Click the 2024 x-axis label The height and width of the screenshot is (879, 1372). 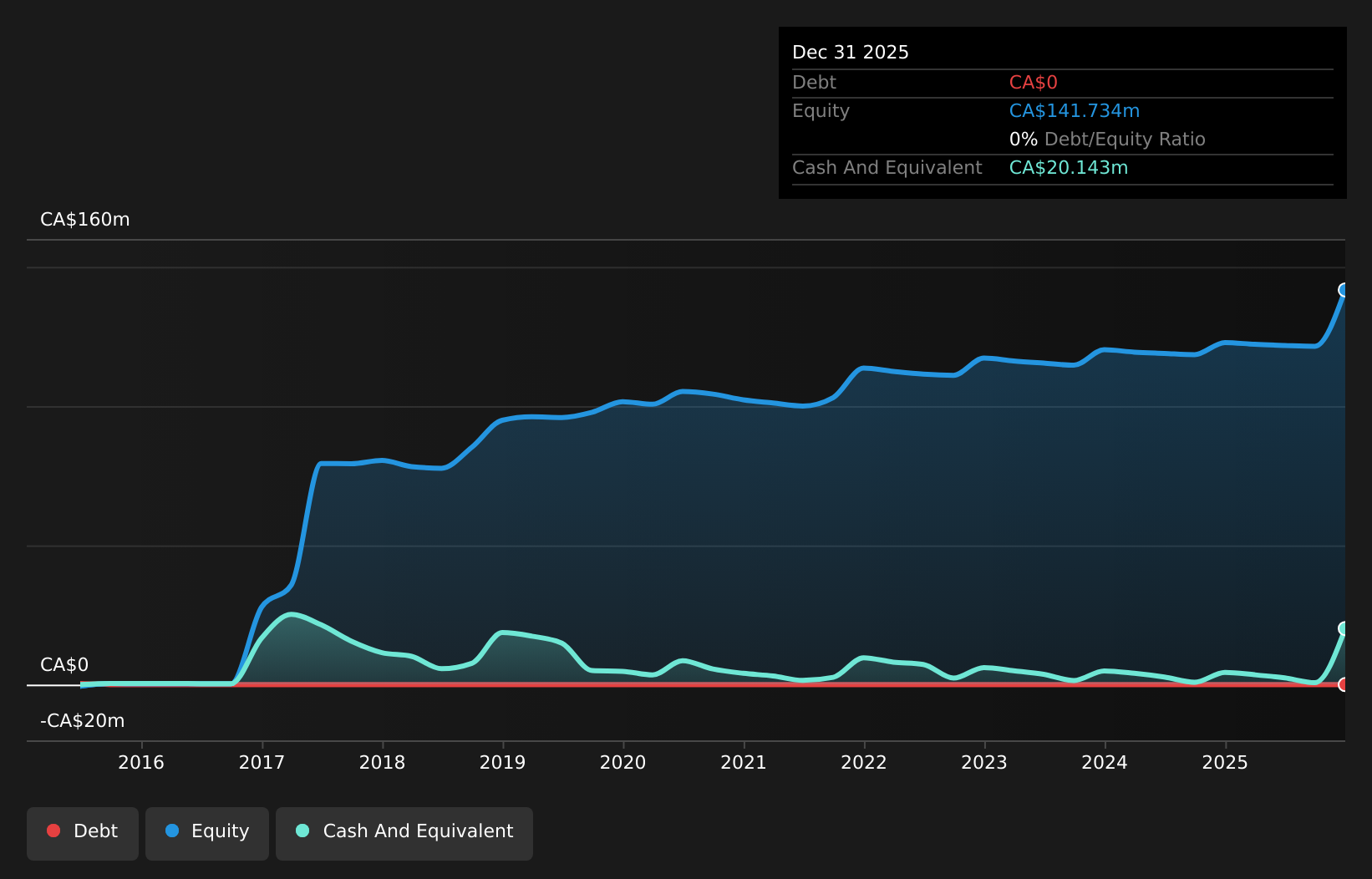[1105, 762]
